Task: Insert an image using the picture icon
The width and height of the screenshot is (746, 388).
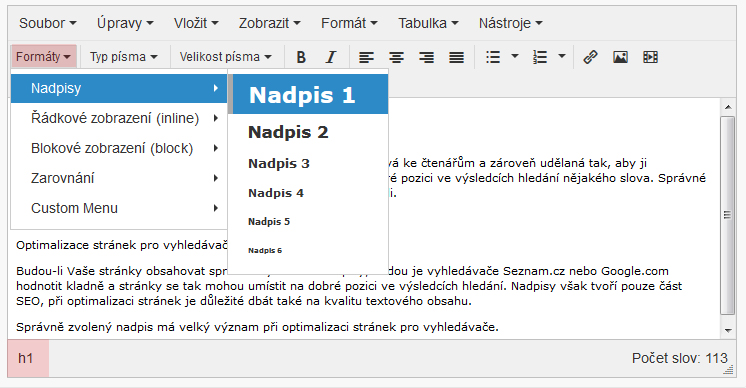Action: pos(620,57)
